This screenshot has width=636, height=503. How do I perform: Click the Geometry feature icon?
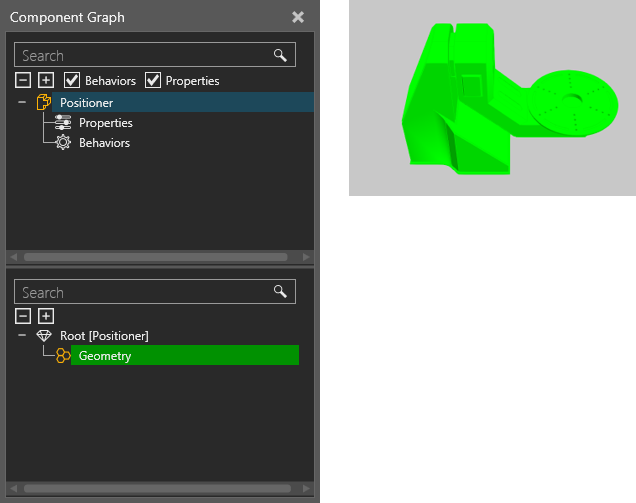click(63, 356)
